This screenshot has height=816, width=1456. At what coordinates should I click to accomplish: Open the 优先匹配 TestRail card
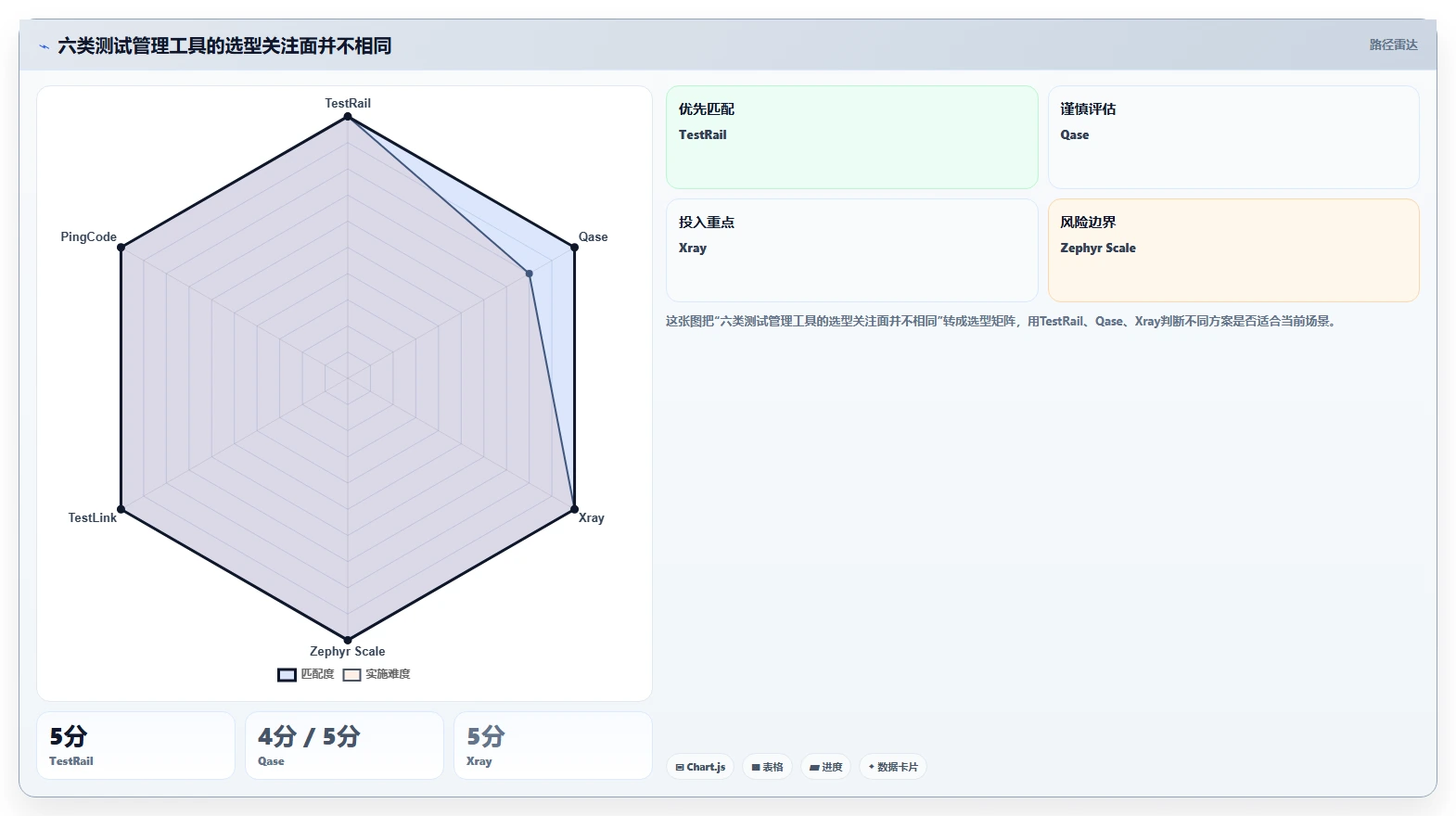pyautogui.click(x=852, y=137)
